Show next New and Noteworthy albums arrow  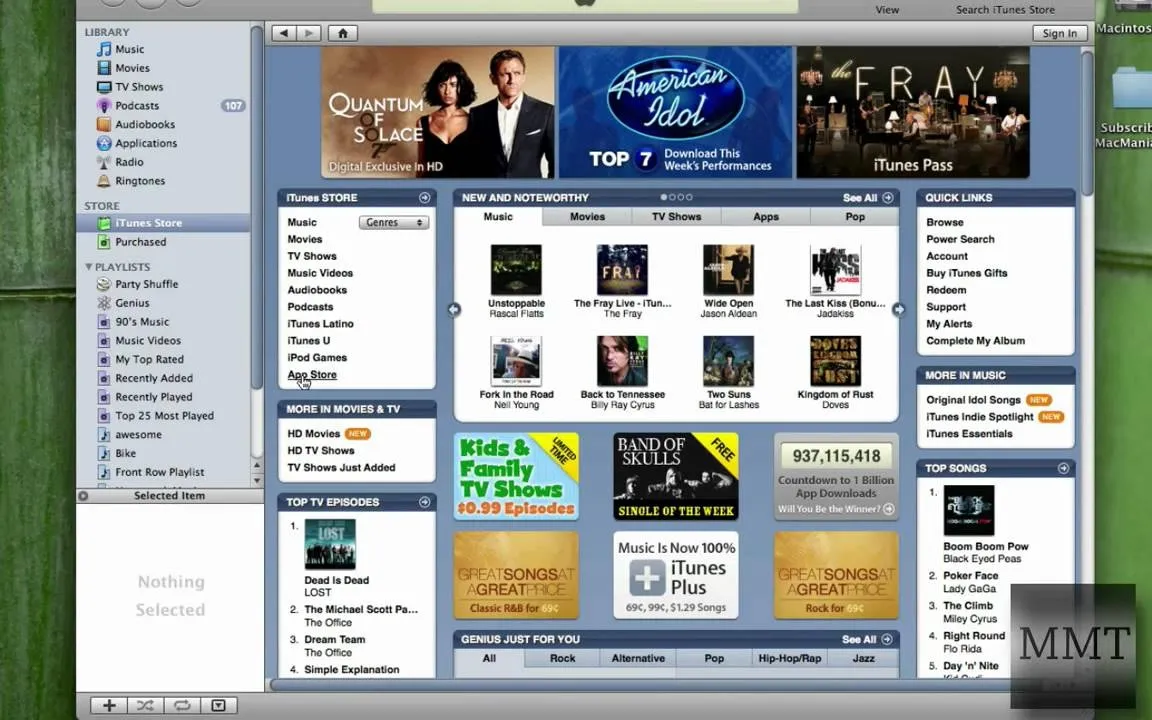click(899, 310)
